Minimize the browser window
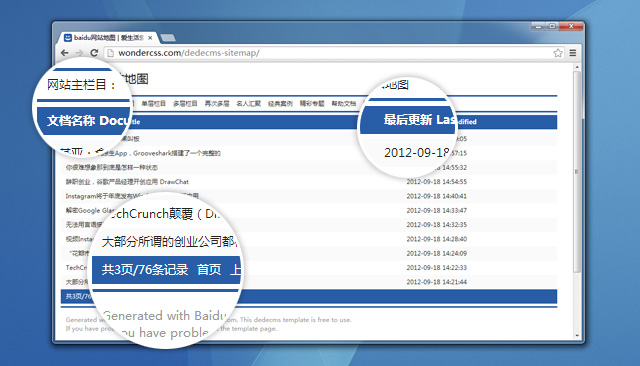640x366 pixels. coord(538,27)
